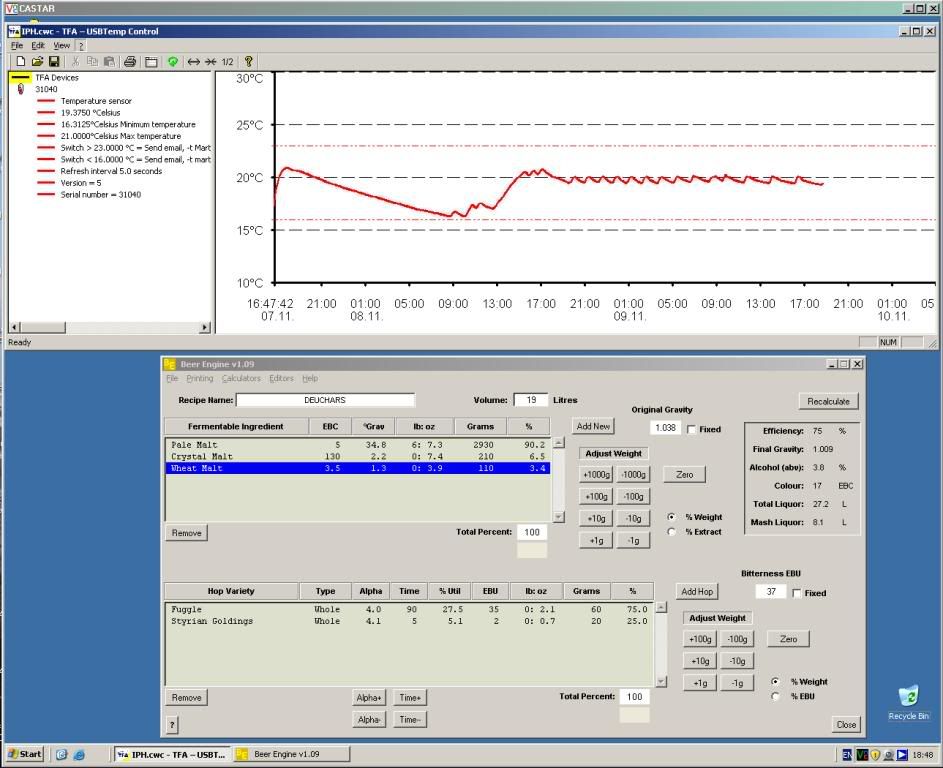The image size is (943, 768).
Task: Click the first quick launch icon beside Start
Action: (61, 754)
